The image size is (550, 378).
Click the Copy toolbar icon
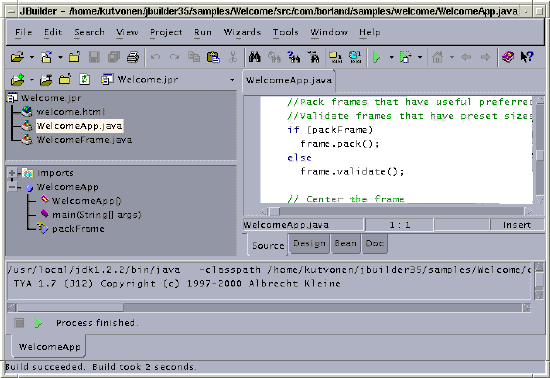click(x=194, y=57)
